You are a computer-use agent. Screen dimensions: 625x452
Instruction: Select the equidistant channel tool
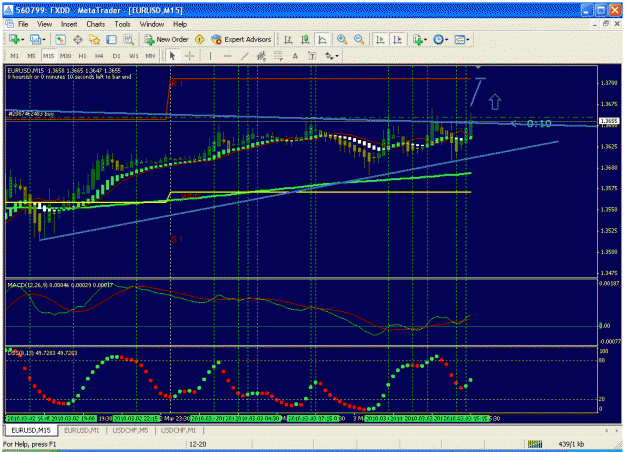261,56
